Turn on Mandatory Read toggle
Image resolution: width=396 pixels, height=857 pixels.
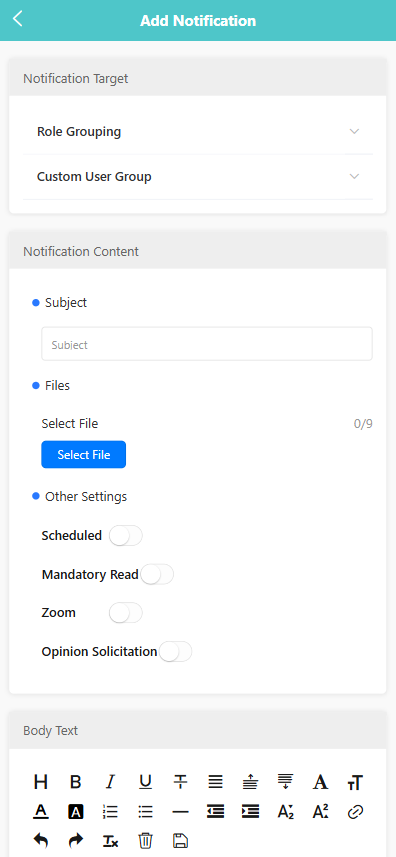coord(157,574)
